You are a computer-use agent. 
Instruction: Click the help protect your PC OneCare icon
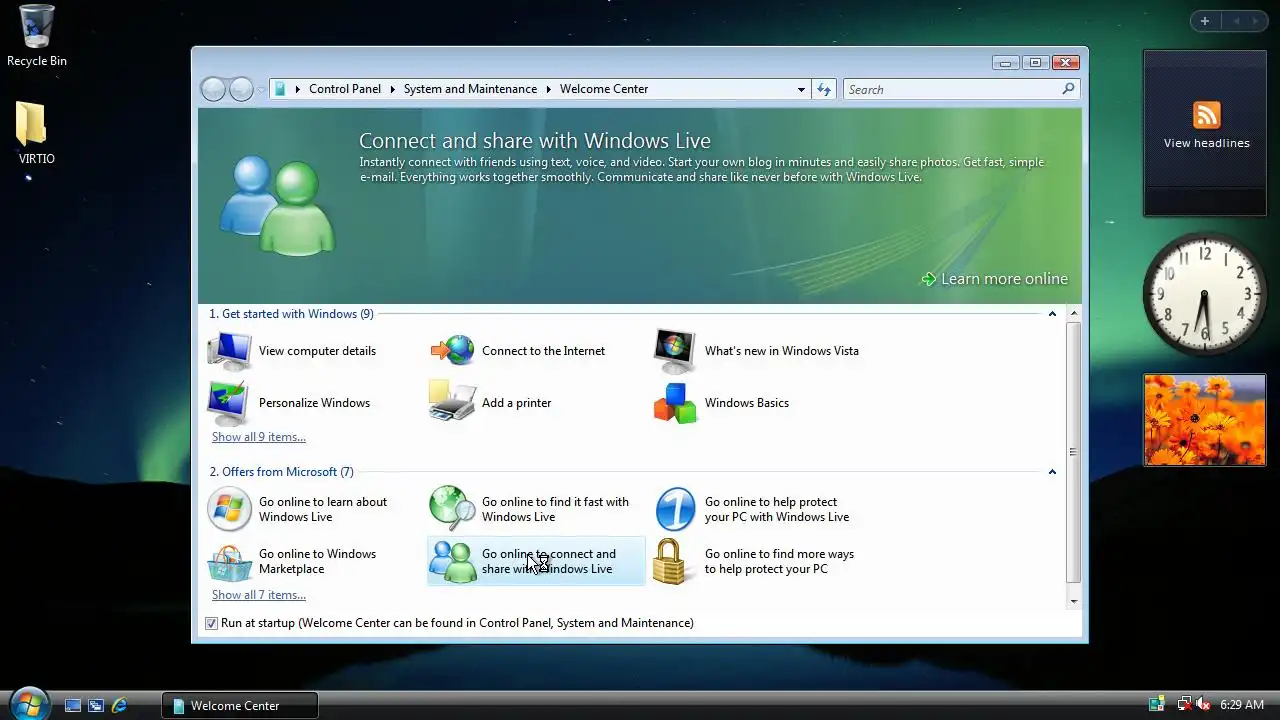[675, 509]
